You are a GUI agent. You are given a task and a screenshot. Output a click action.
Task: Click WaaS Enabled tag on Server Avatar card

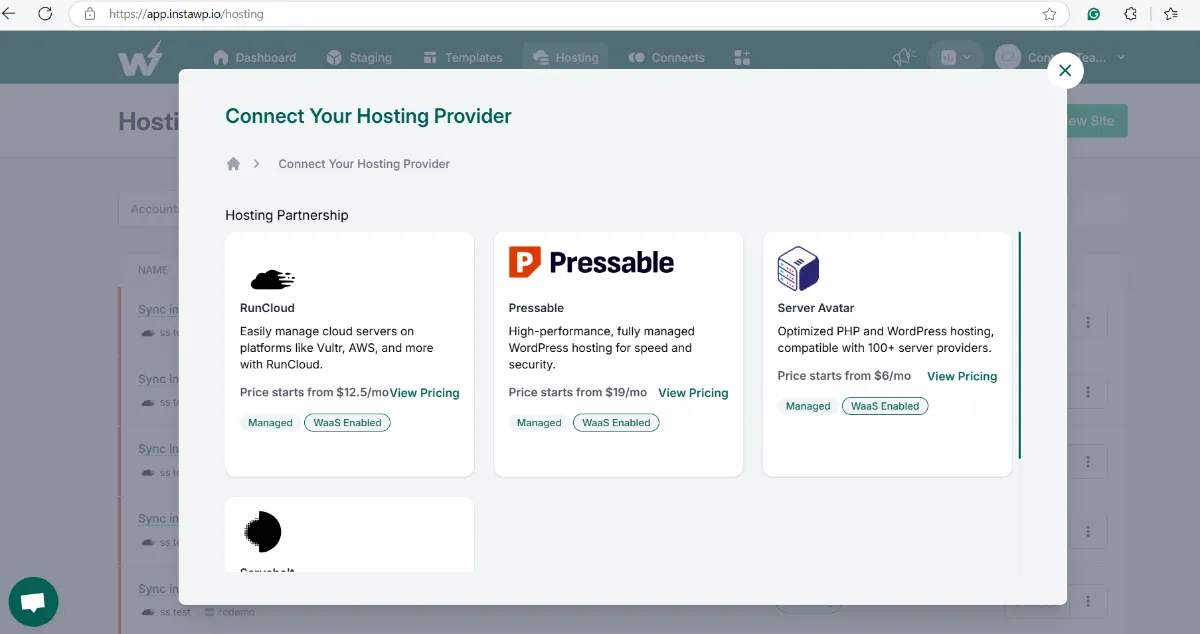click(885, 407)
